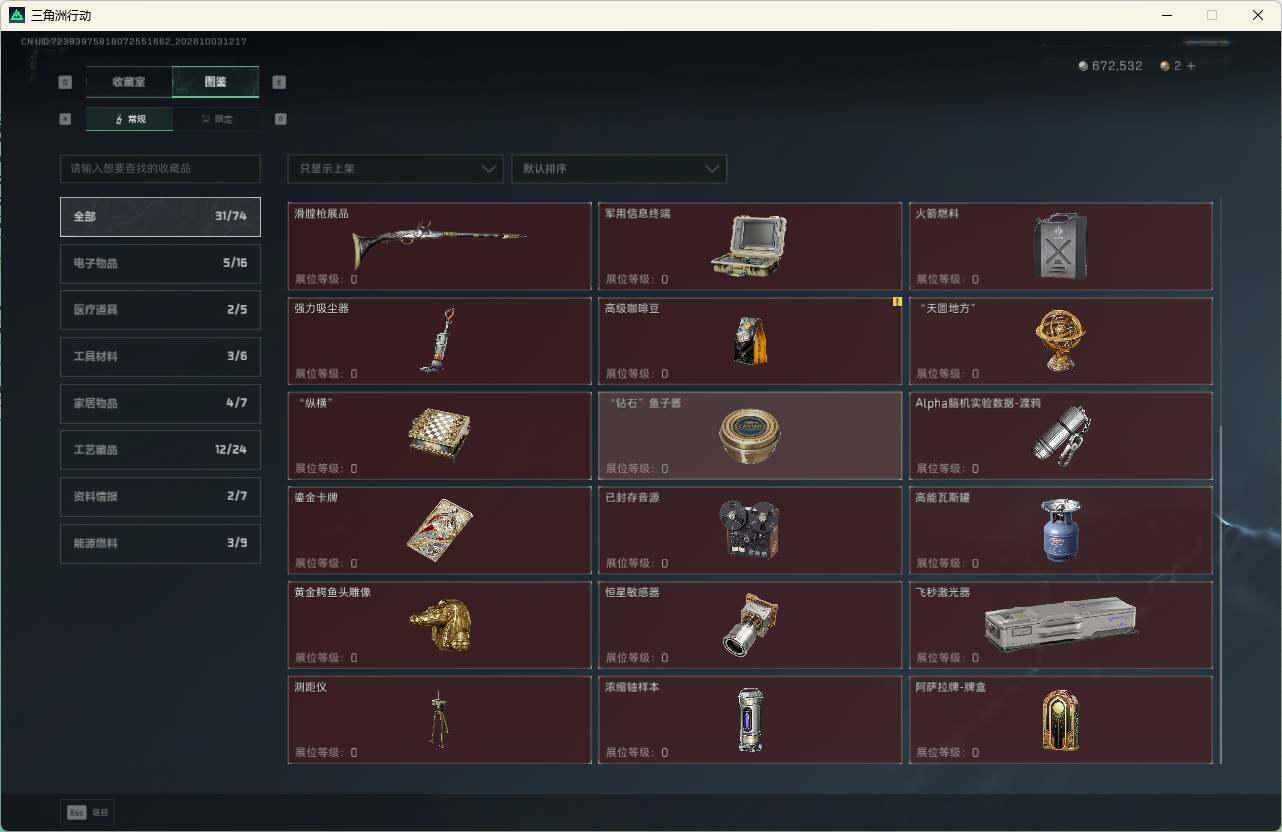Filter by 资料情报 category

[x=160, y=497]
